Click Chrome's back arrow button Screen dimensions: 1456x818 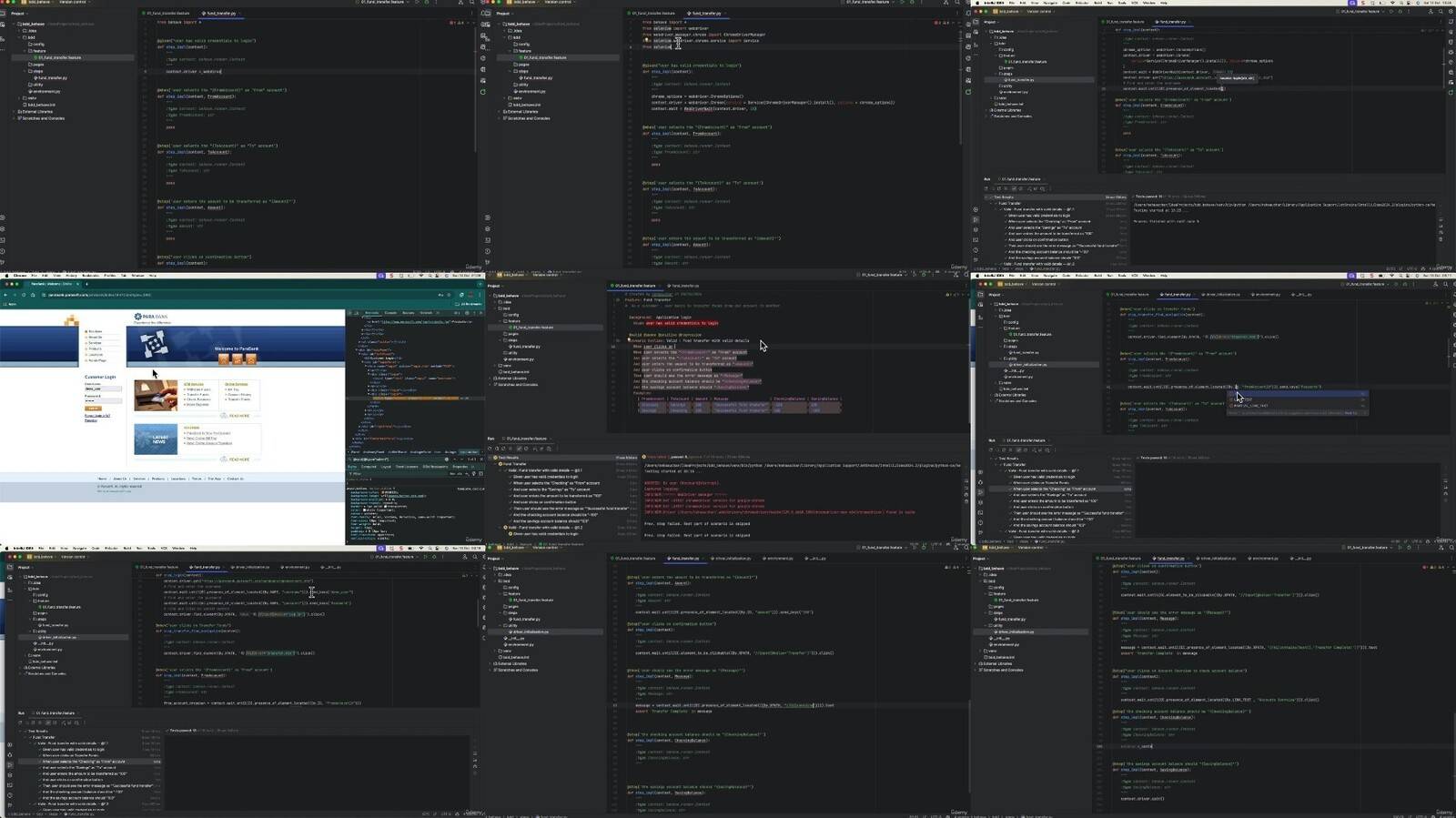tap(5, 295)
